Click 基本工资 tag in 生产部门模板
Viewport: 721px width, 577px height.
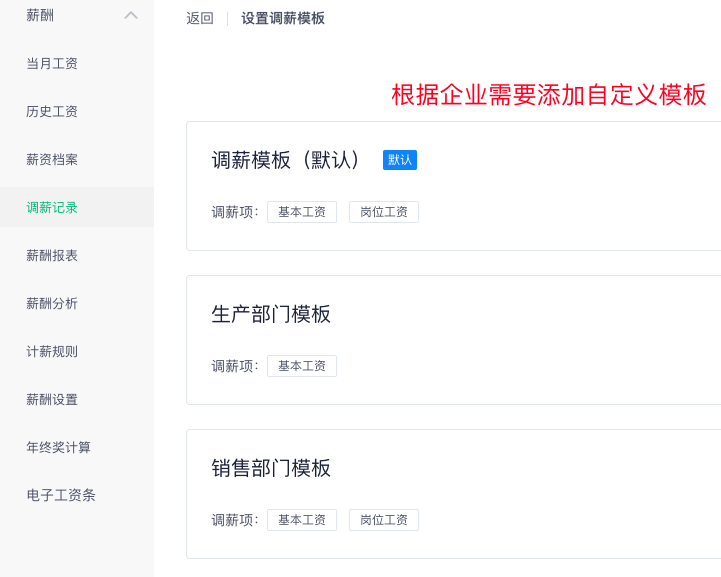pyautogui.click(x=302, y=366)
